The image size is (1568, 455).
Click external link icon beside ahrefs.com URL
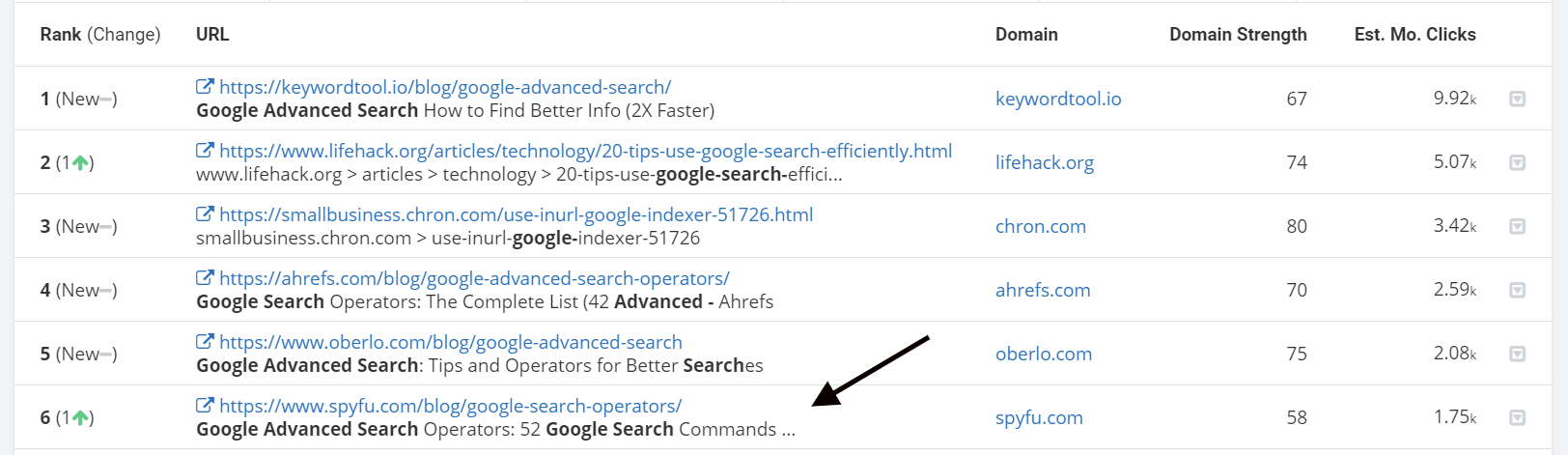(x=205, y=278)
